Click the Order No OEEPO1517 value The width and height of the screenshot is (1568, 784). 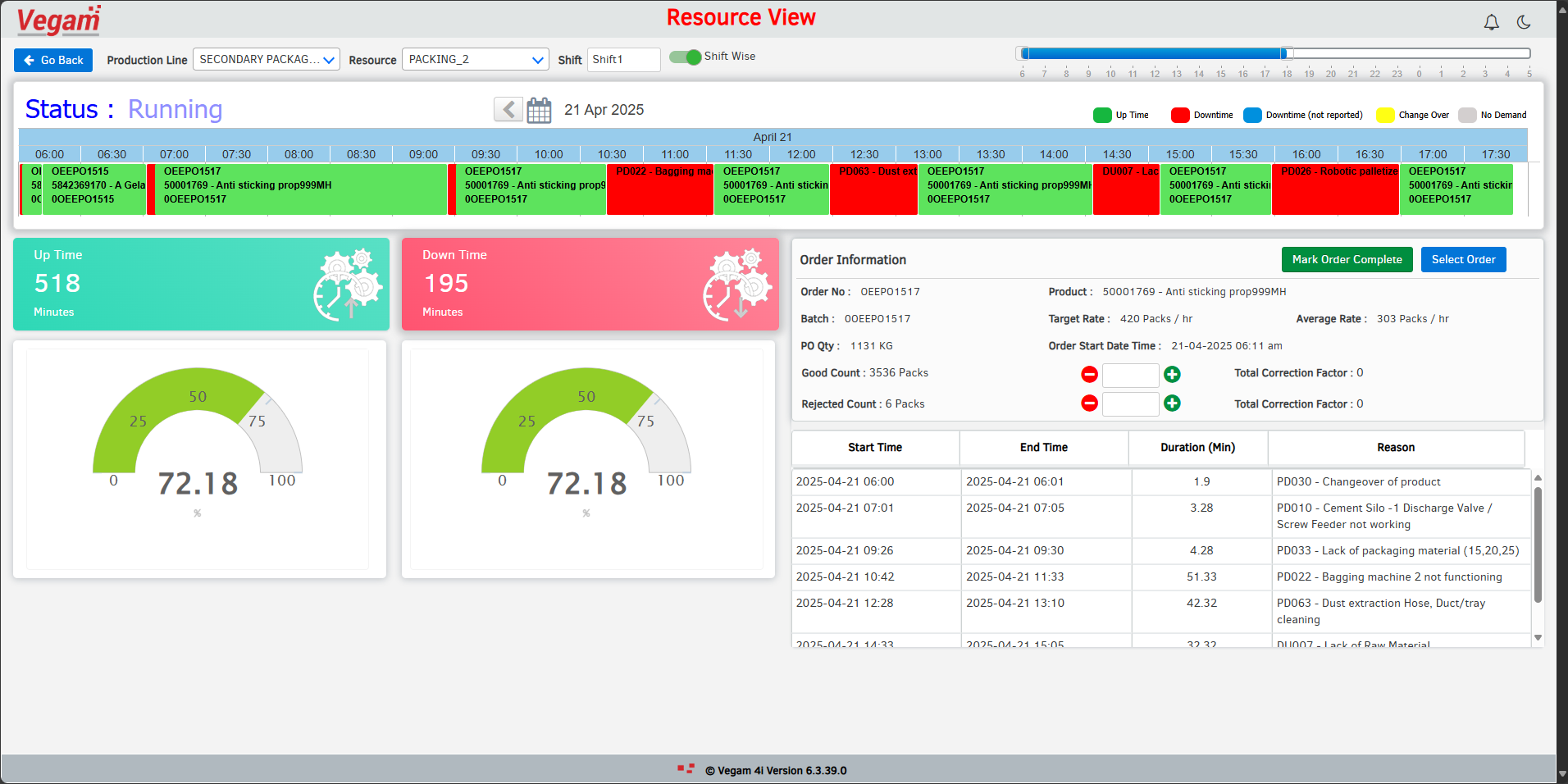(890, 292)
